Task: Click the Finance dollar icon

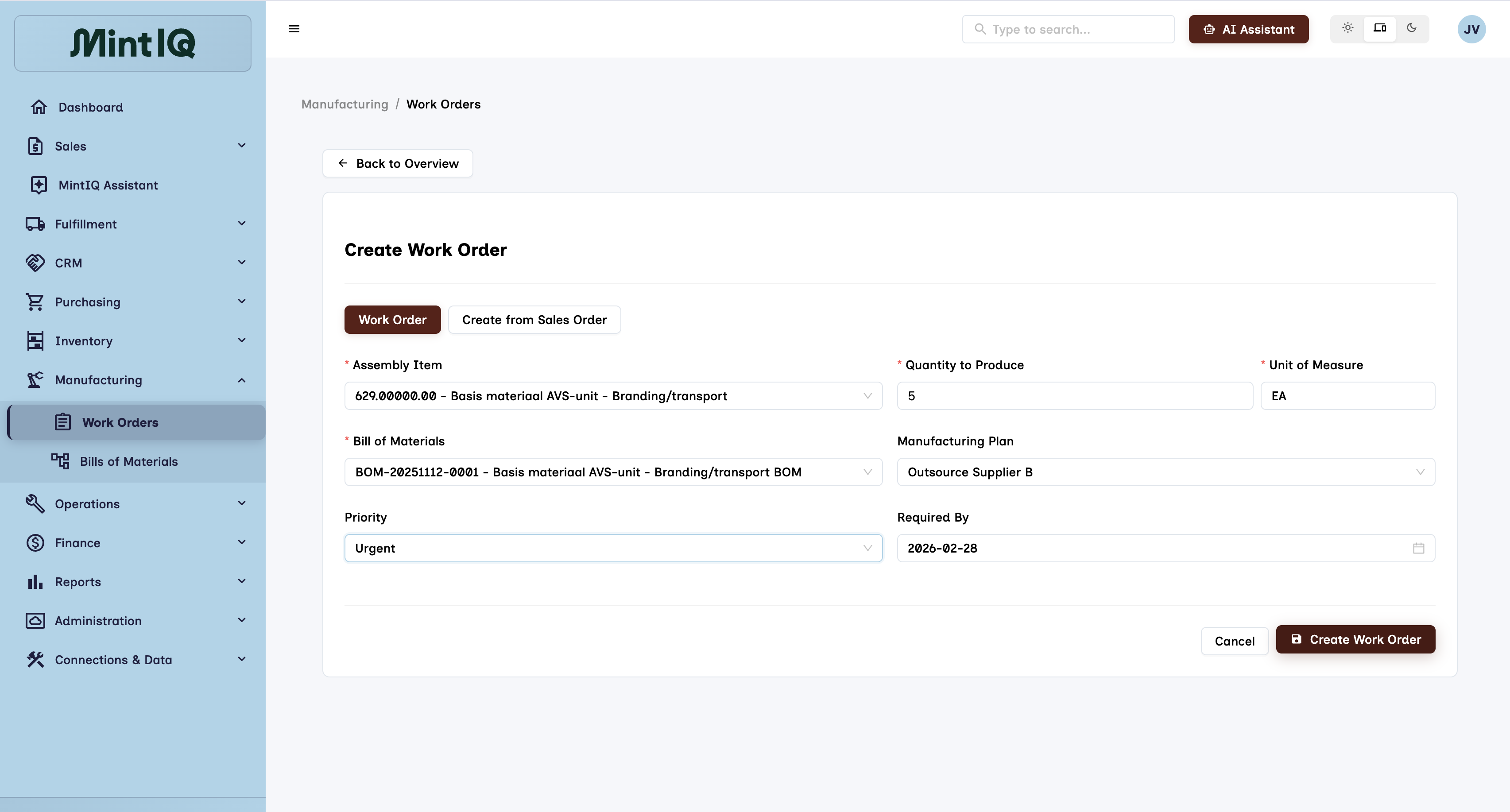Action: point(35,543)
